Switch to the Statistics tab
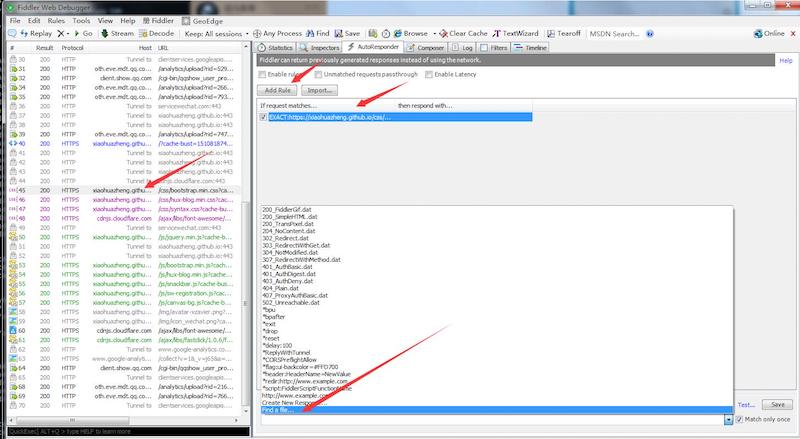Image resolution: width=800 pixels, height=439 pixels. (276, 47)
